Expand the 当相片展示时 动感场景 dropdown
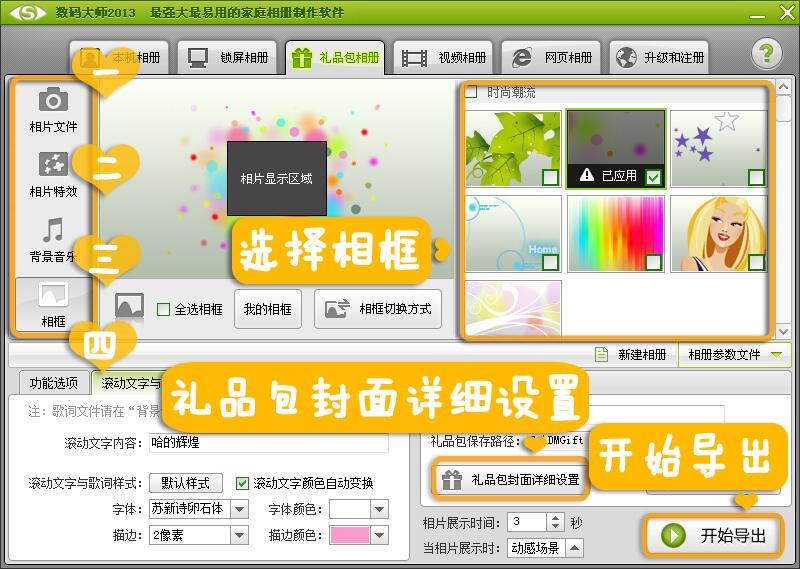 coord(574,548)
